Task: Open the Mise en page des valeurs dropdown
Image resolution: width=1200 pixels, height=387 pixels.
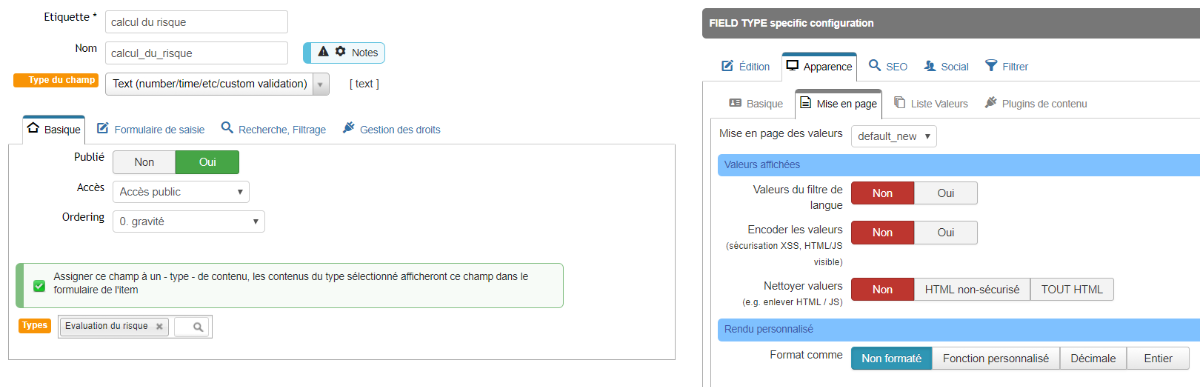Action: (x=893, y=135)
